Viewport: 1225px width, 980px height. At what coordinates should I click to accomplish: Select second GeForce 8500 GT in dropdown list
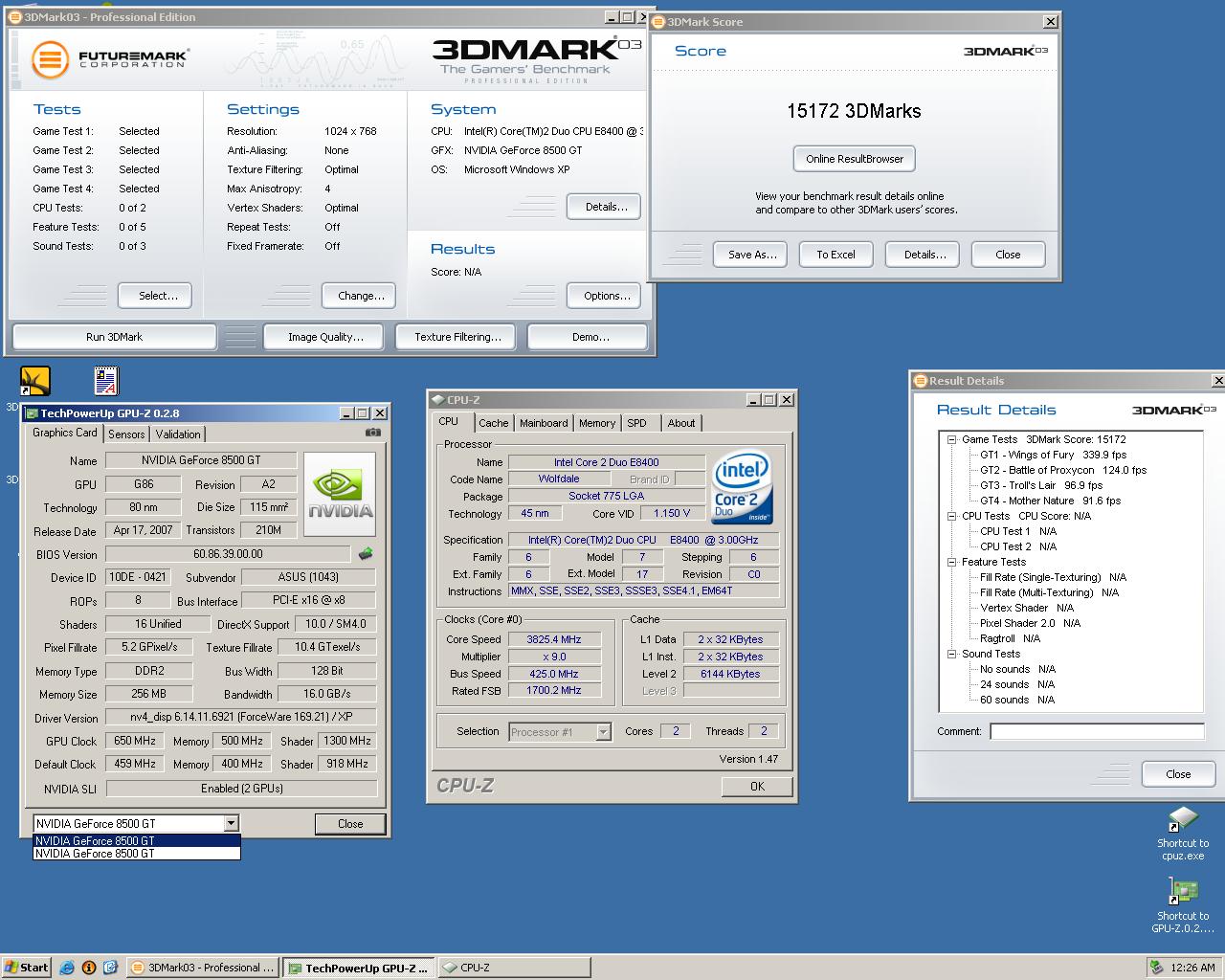137,854
